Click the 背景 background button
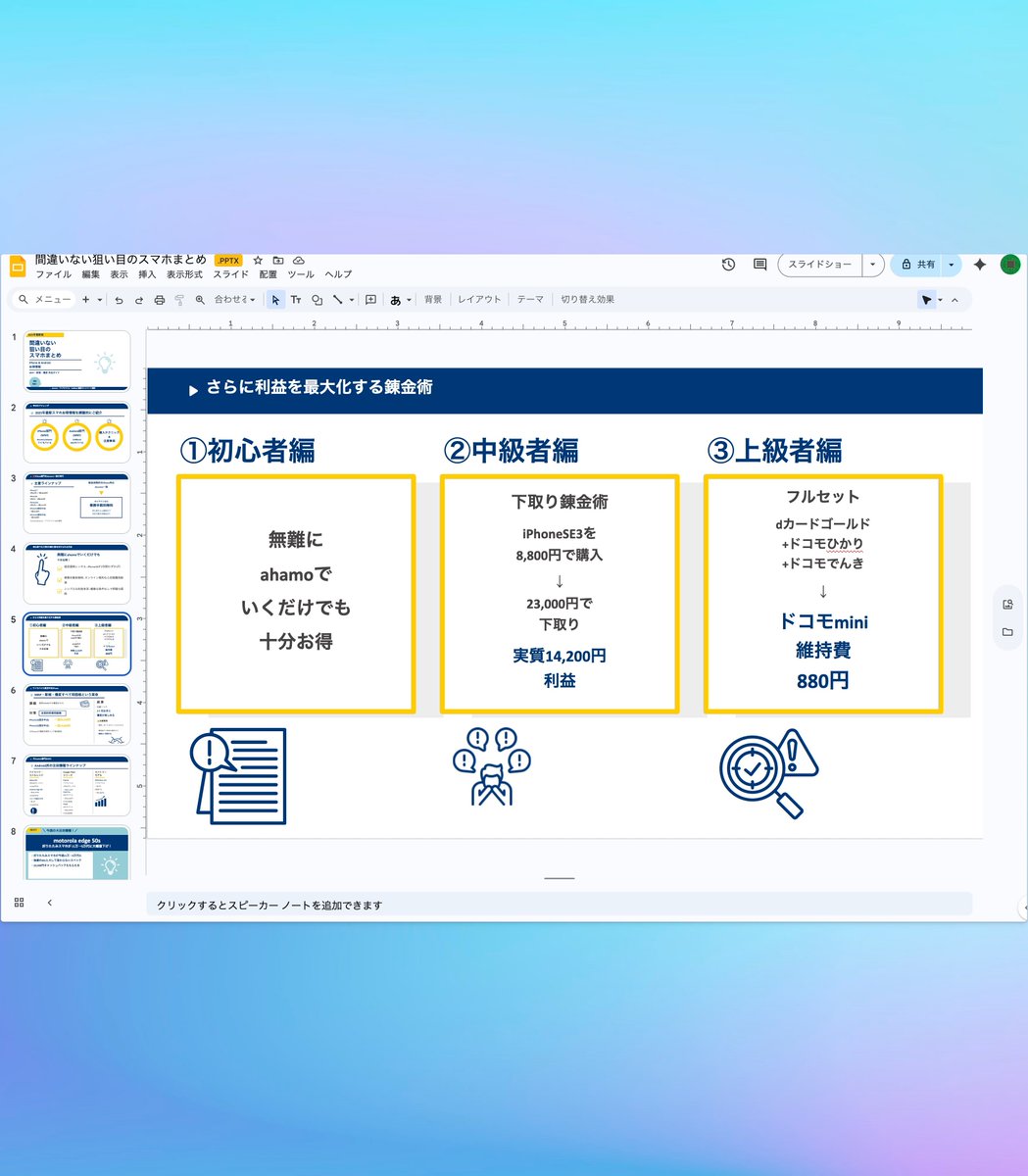Viewport: 1028px width, 1176px height. (433, 300)
